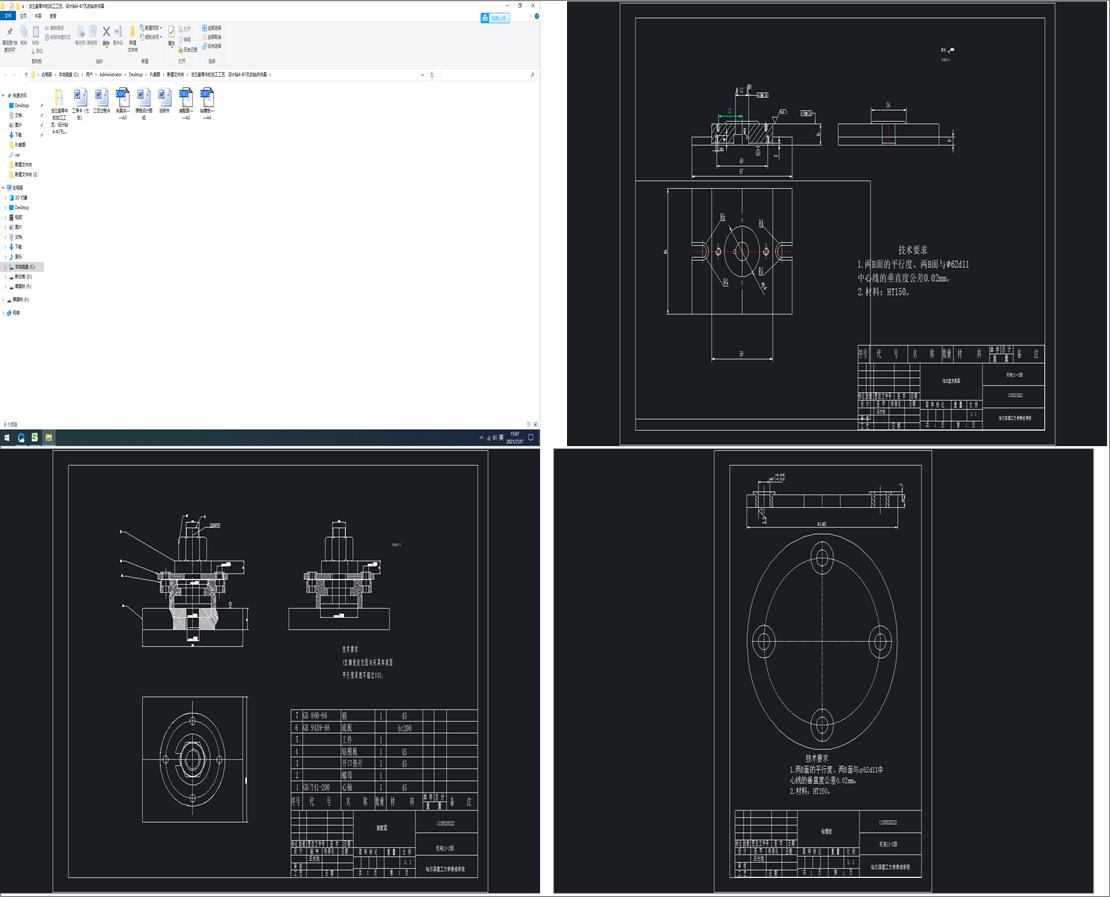
Task: Click Copy path (复制路径) in ribbon
Action: (55, 28)
